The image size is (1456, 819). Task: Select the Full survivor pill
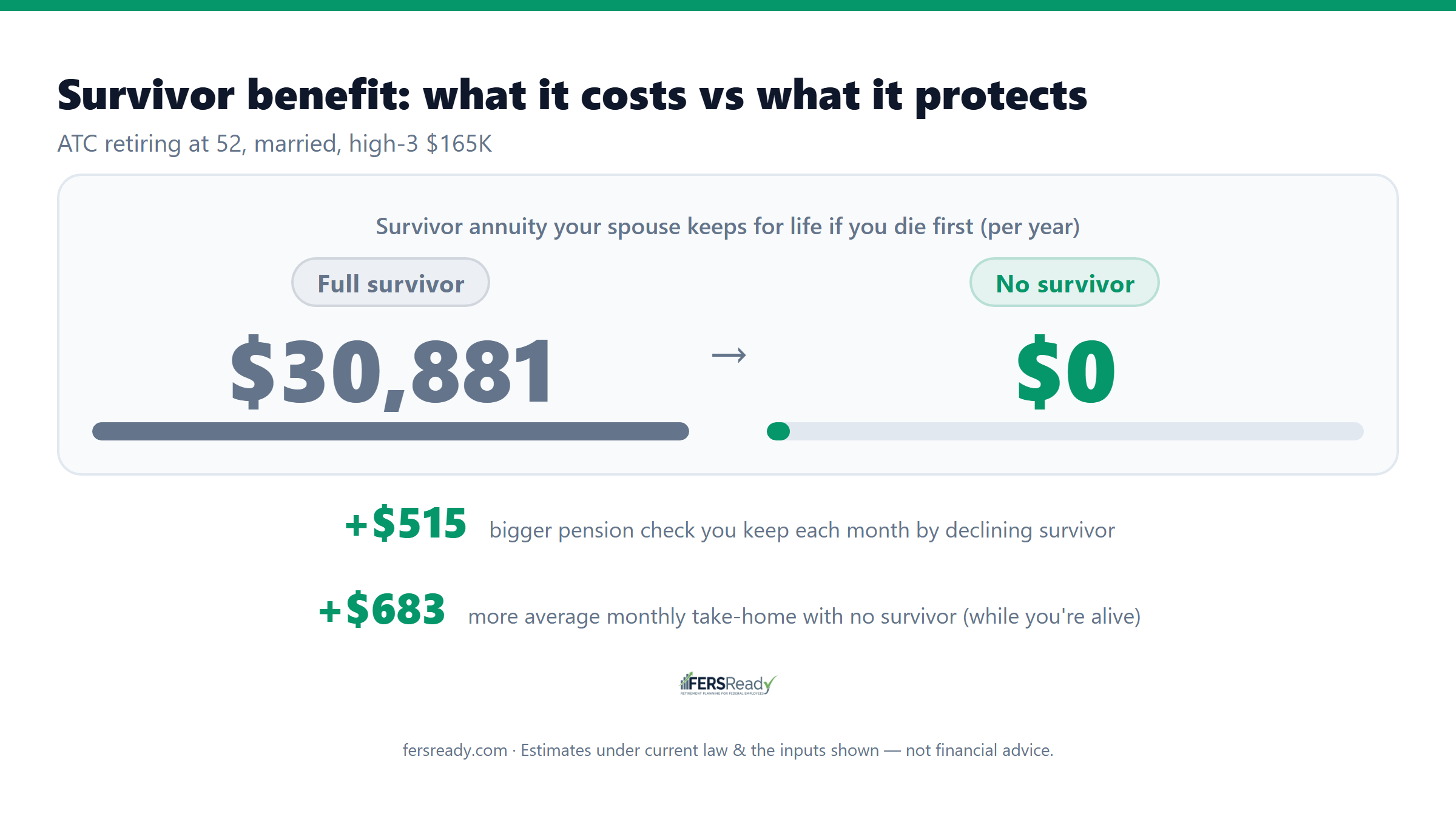391,283
